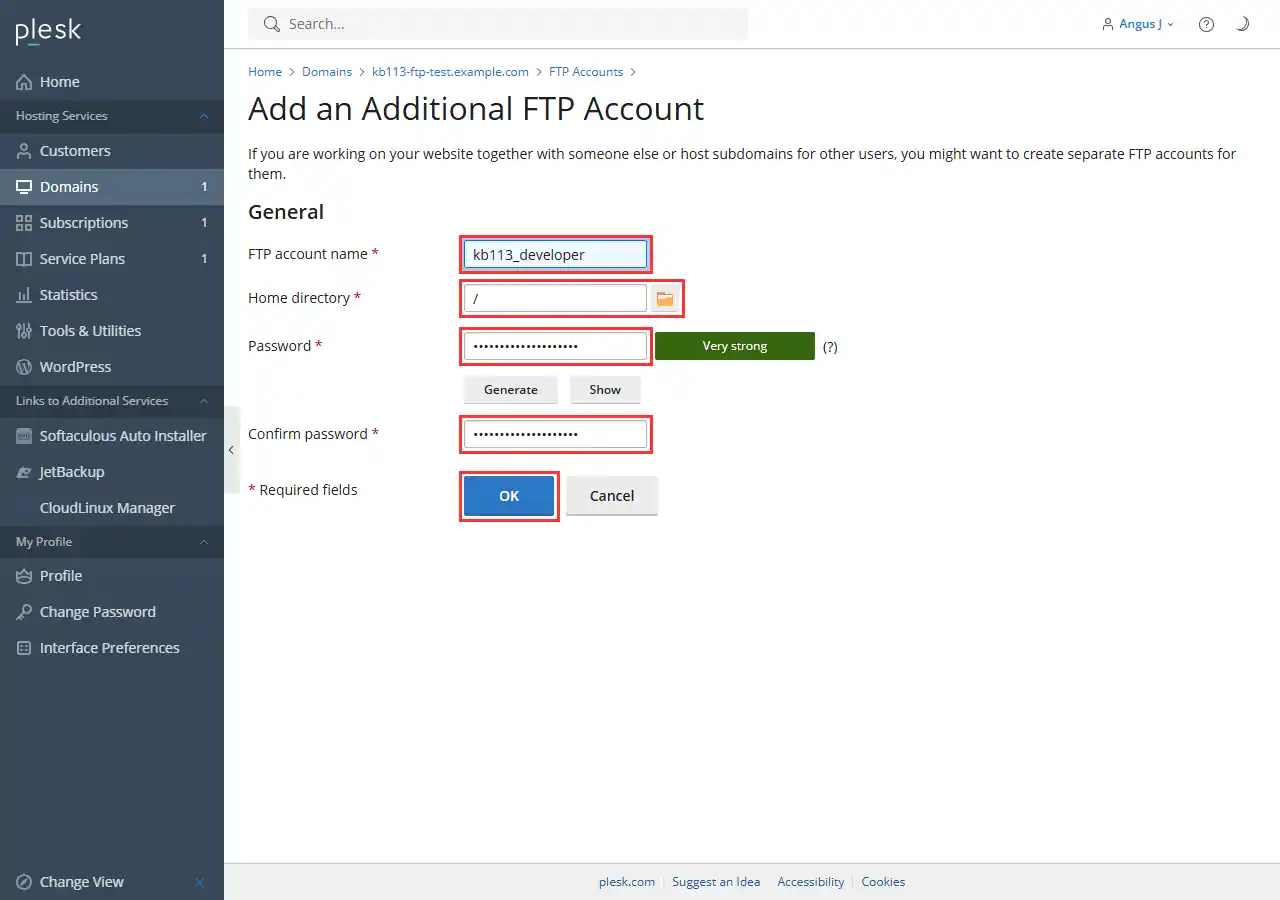
Task: Open JetBackup from the sidebar
Action: click(112, 472)
